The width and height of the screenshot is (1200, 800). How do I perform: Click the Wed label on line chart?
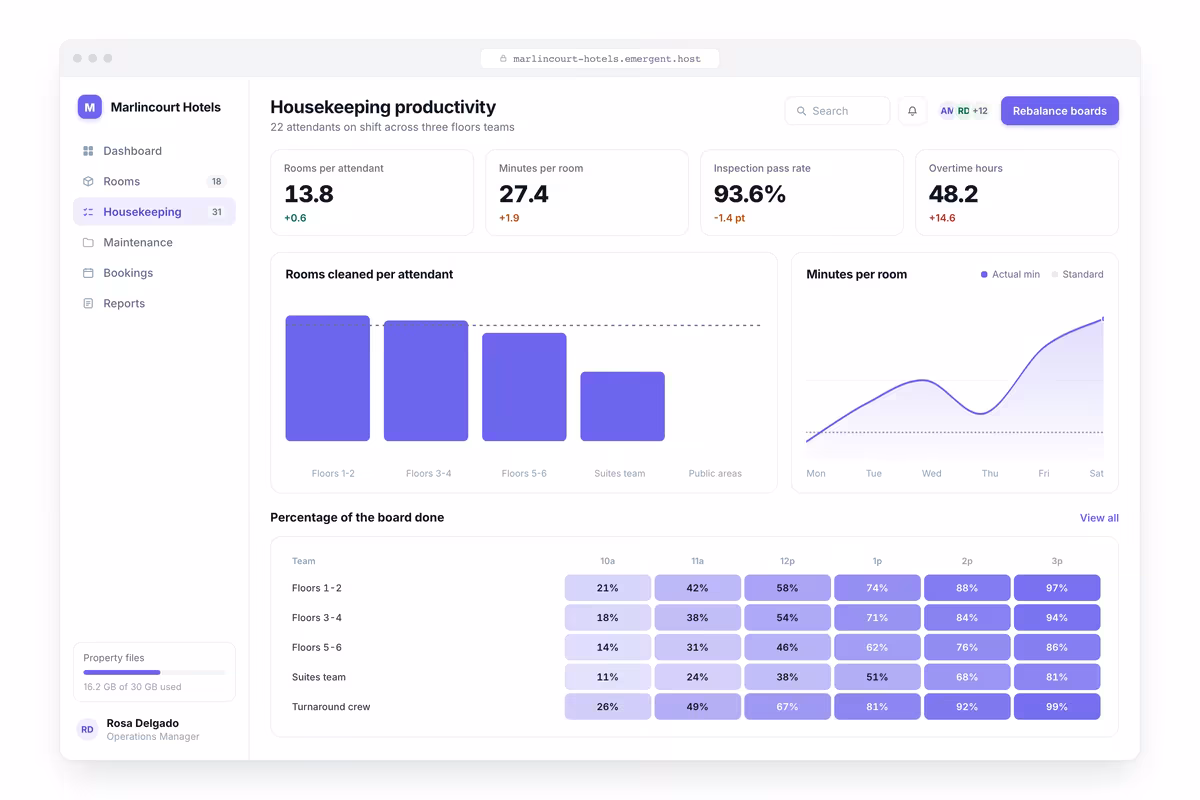[x=931, y=473]
